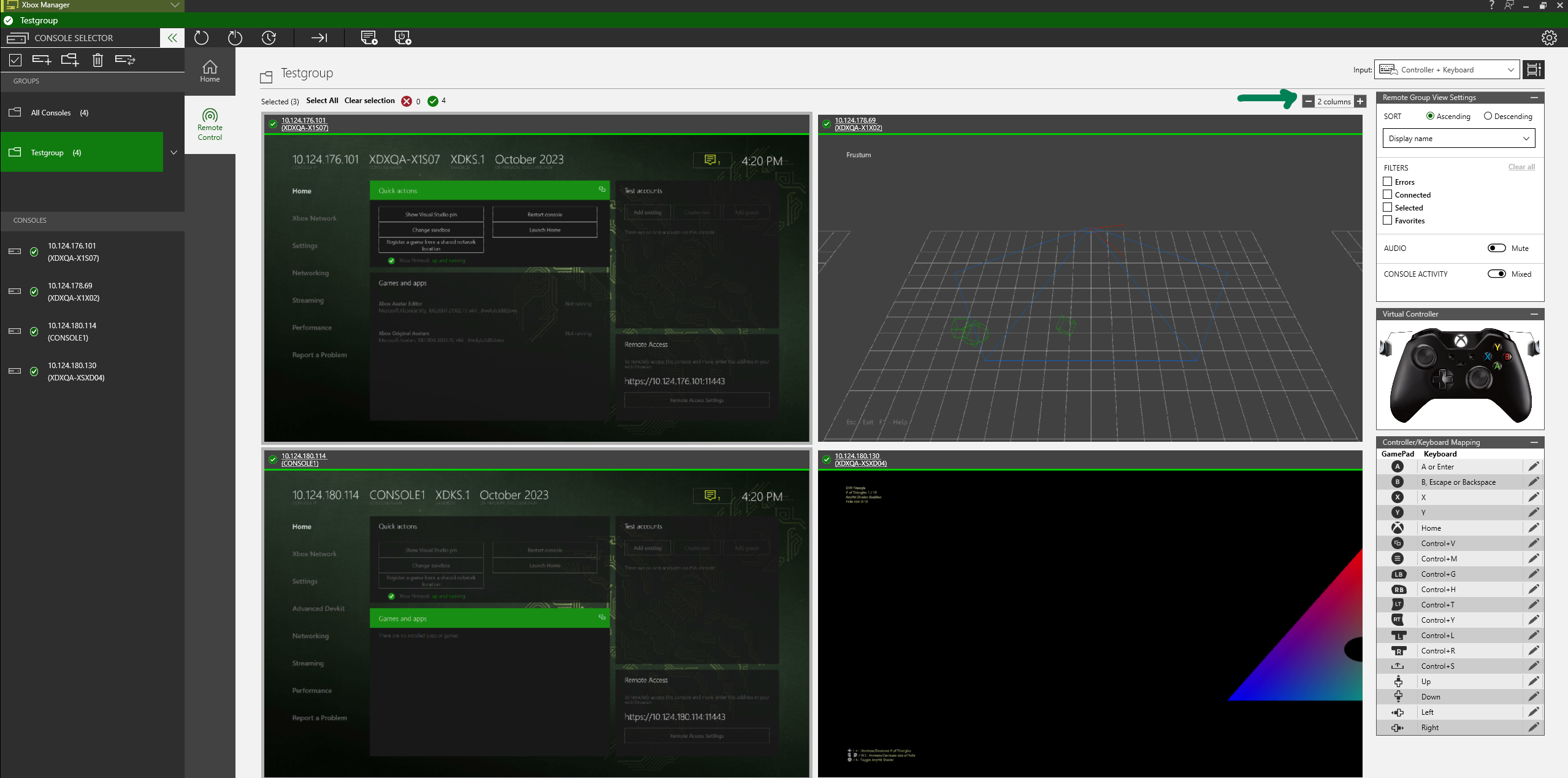Open the Remote Control tab

pos(210,125)
